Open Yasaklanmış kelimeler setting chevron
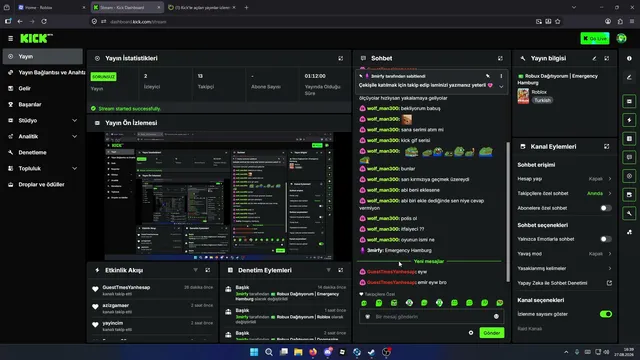 click(610, 269)
